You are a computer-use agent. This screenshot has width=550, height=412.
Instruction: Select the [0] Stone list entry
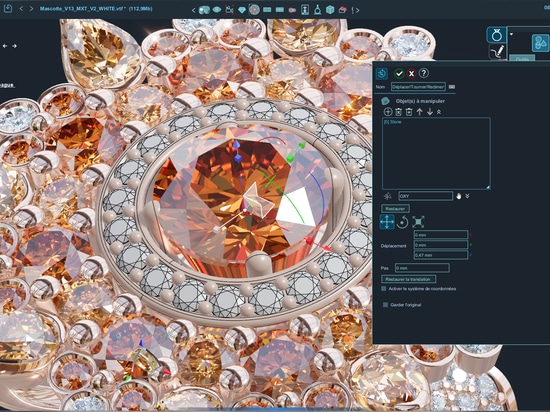point(393,122)
